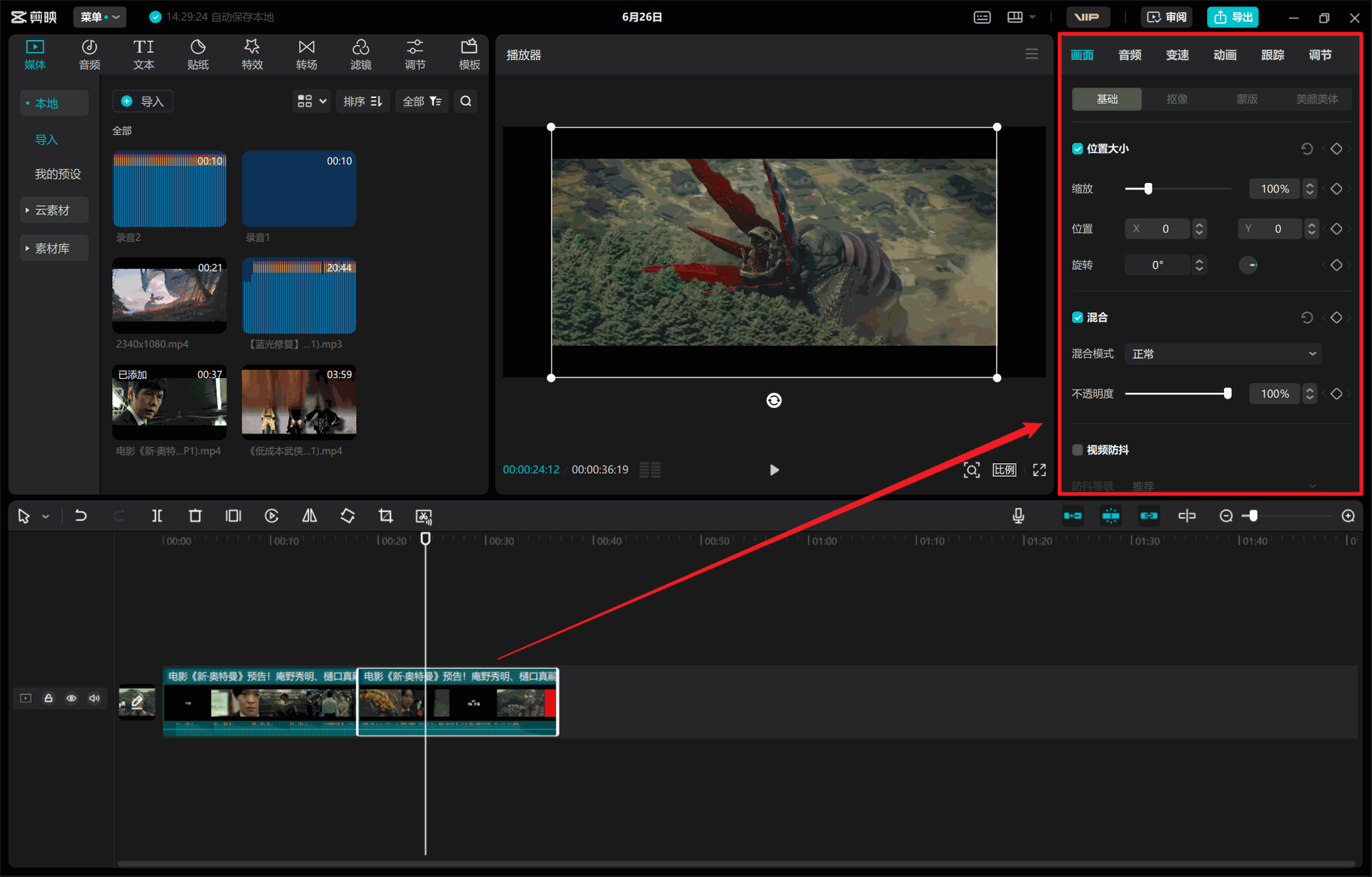Switch to the 动画 animation tab
Image resolution: width=1372 pixels, height=877 pixels.
1225,55
